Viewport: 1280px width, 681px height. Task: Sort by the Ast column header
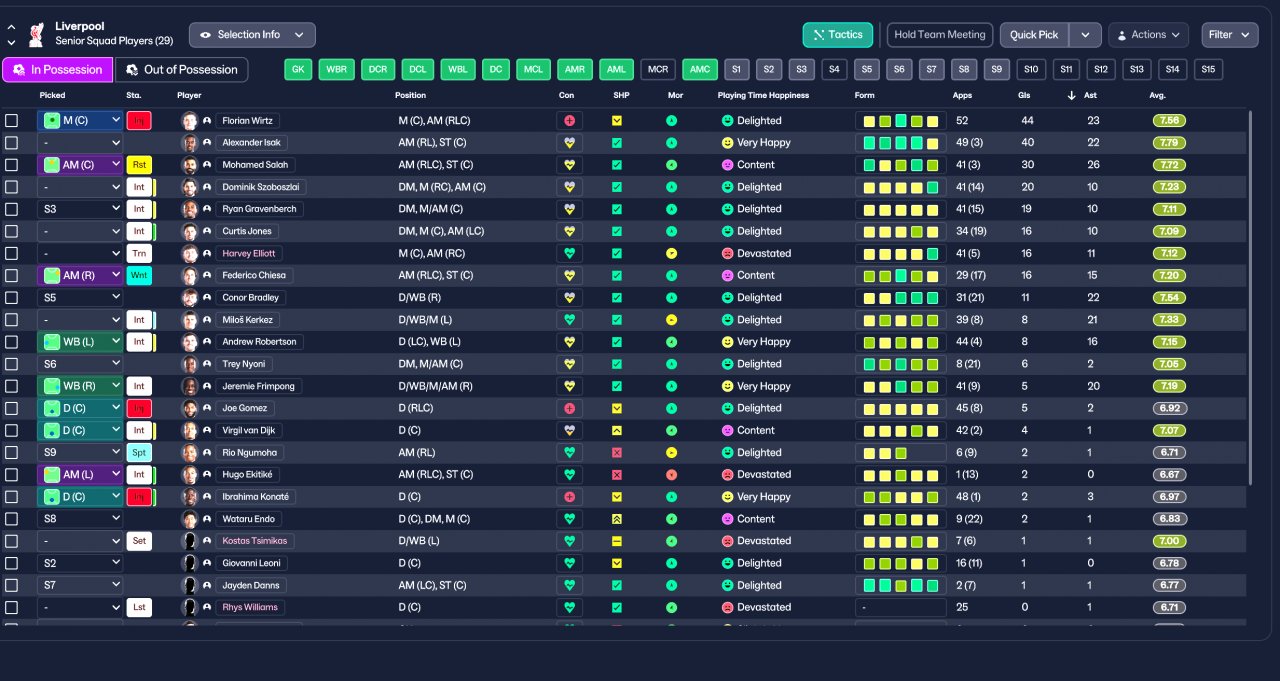tap(1091, 95)
